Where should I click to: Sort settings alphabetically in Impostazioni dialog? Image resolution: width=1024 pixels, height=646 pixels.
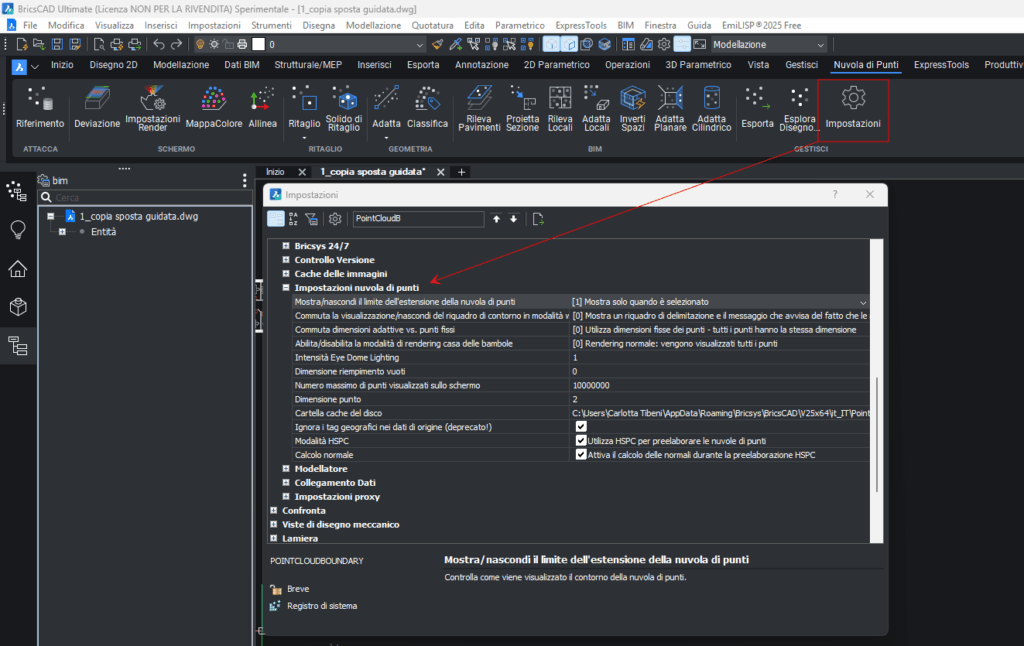[293, 219]
